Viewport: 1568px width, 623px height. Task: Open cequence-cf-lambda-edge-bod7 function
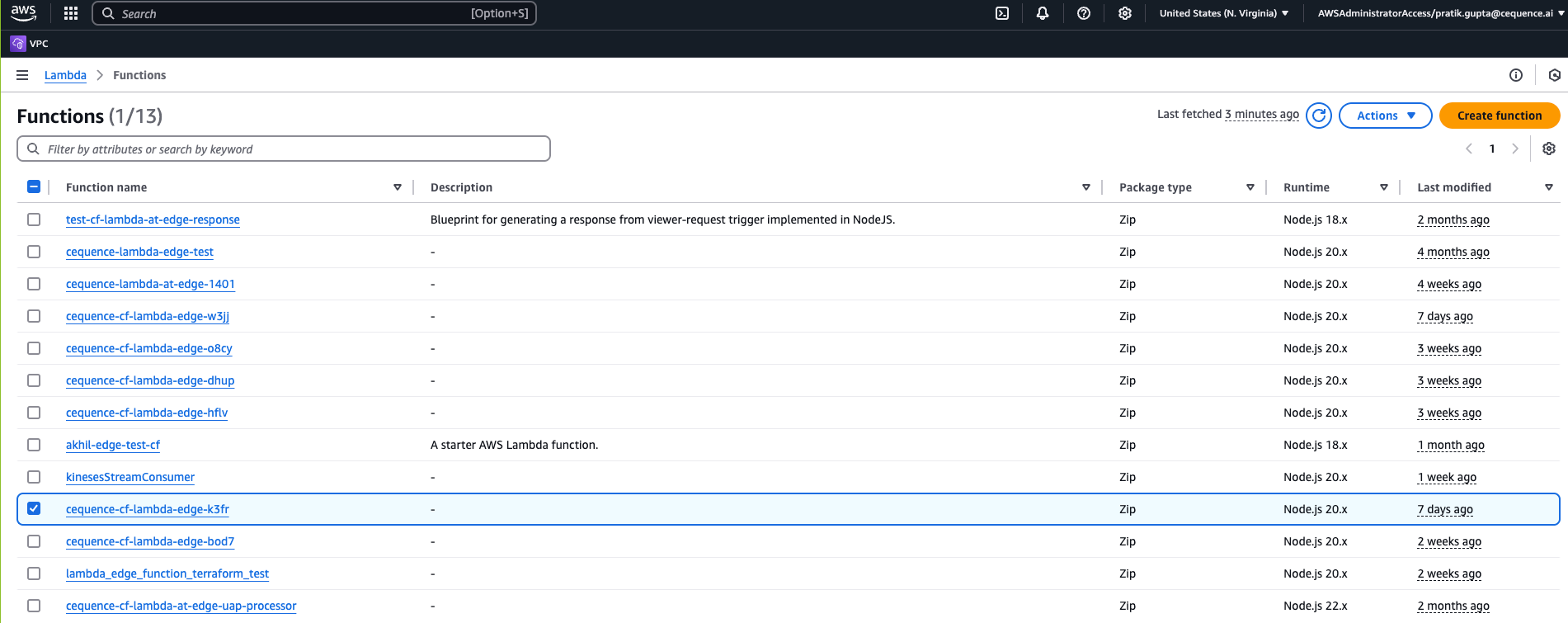150,541
